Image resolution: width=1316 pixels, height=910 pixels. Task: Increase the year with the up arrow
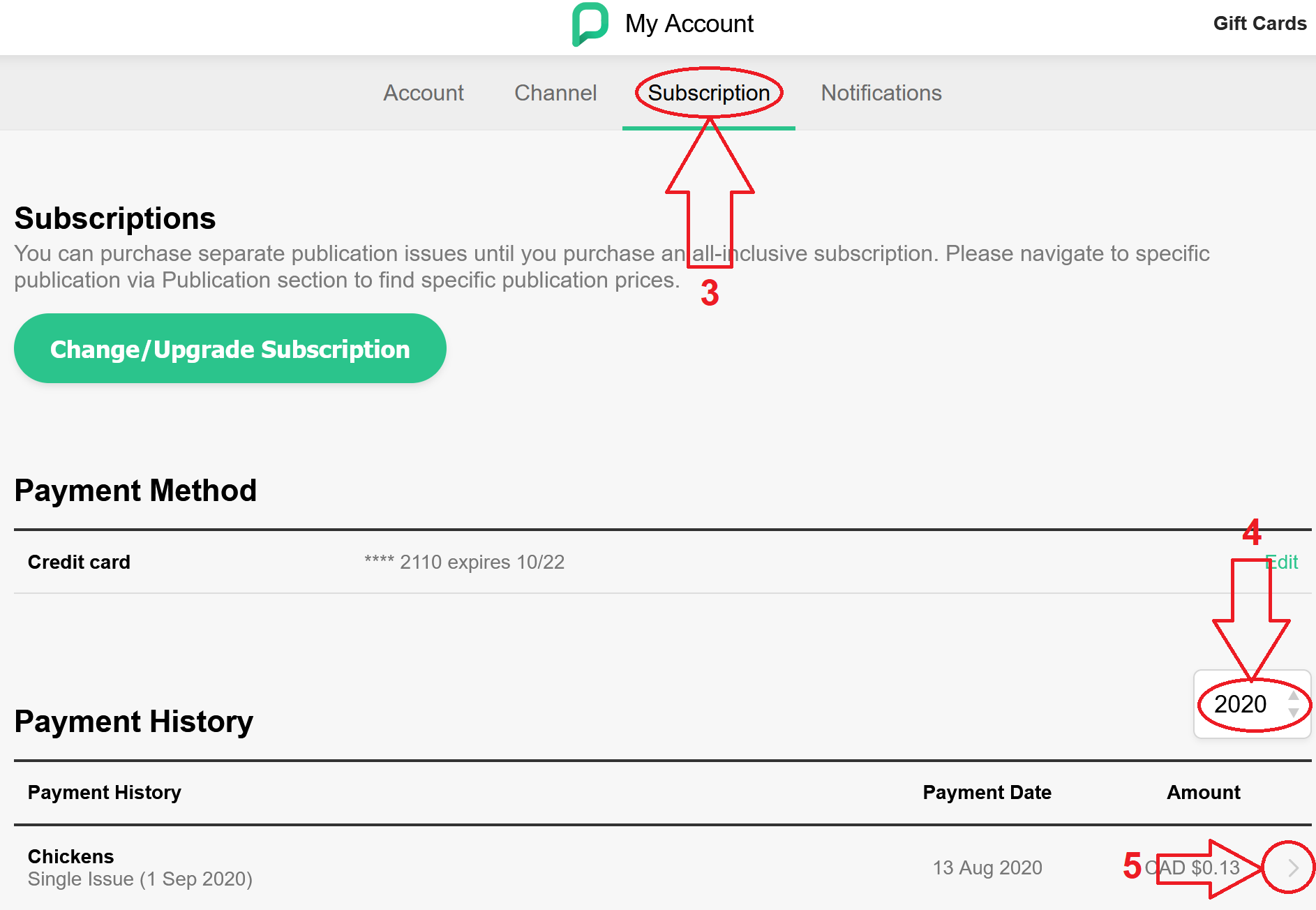point(1294,696)
